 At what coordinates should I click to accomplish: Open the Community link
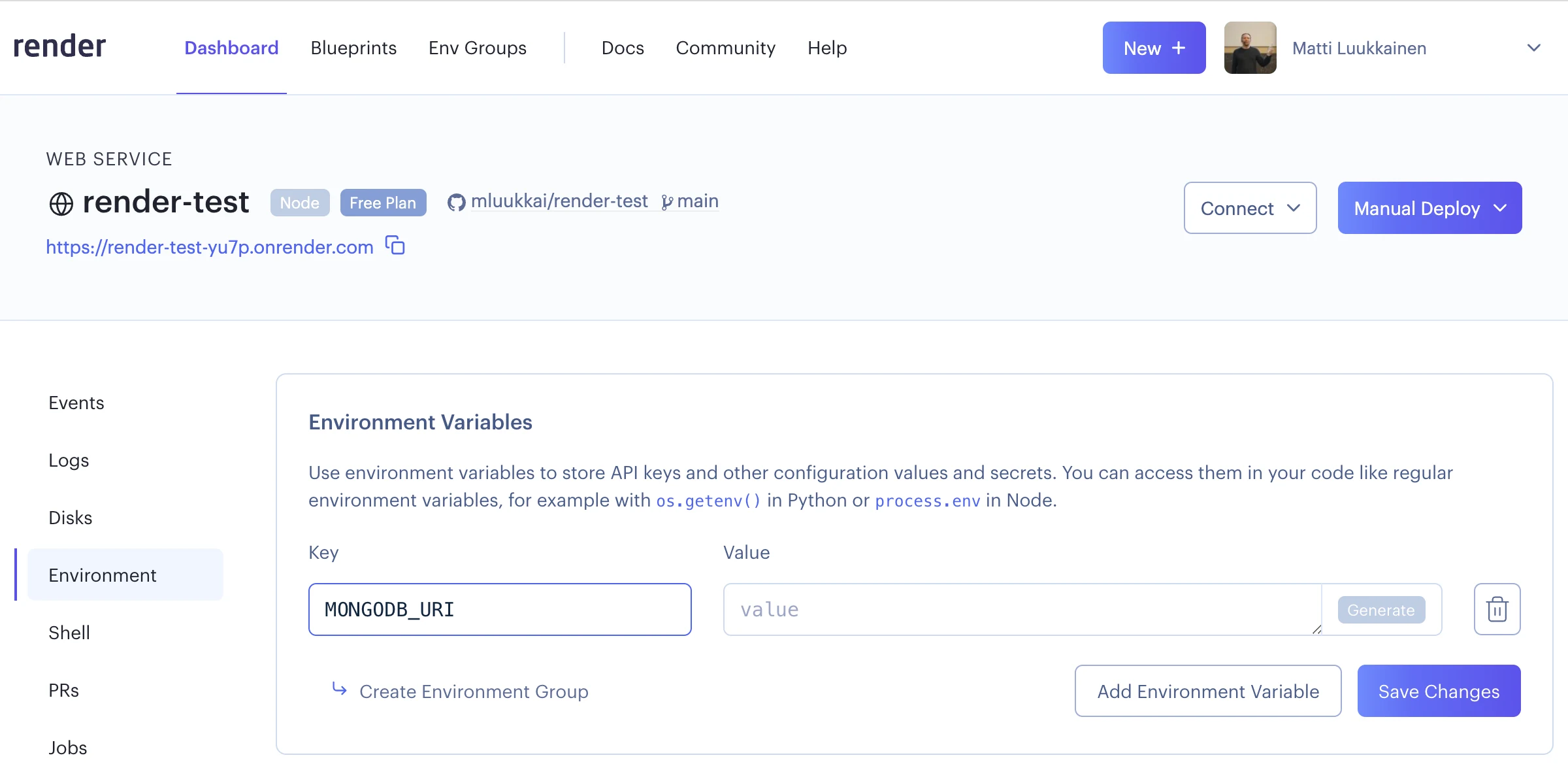[725, 48]
